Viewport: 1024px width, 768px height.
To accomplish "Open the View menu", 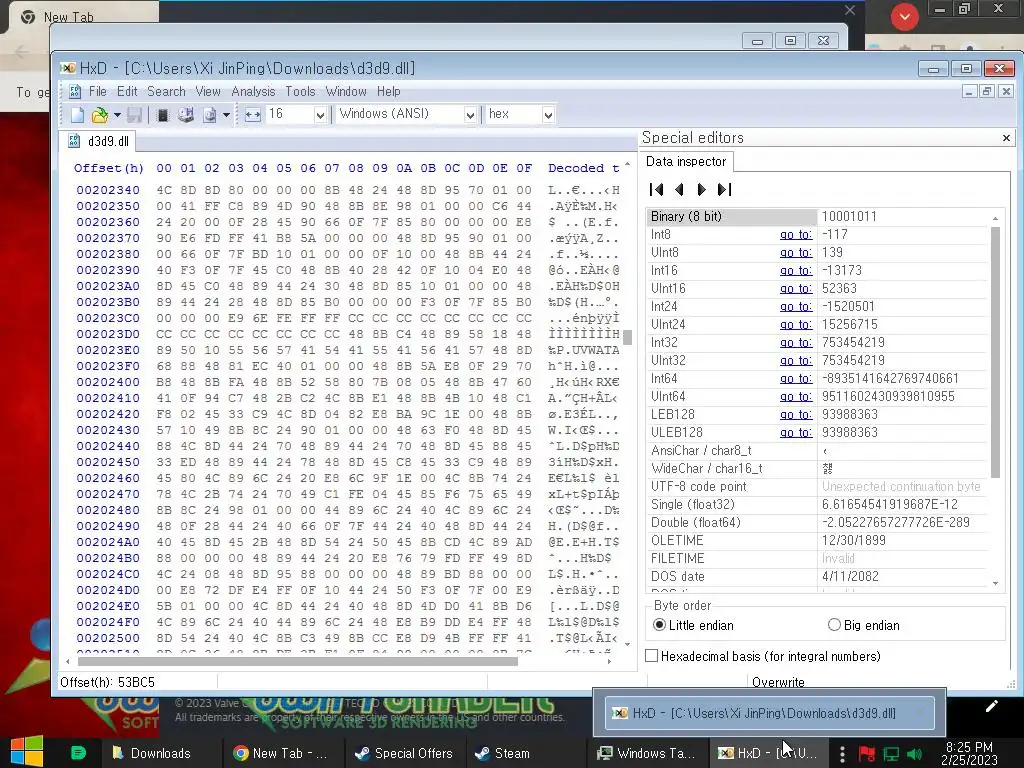I will pos(208,91).
